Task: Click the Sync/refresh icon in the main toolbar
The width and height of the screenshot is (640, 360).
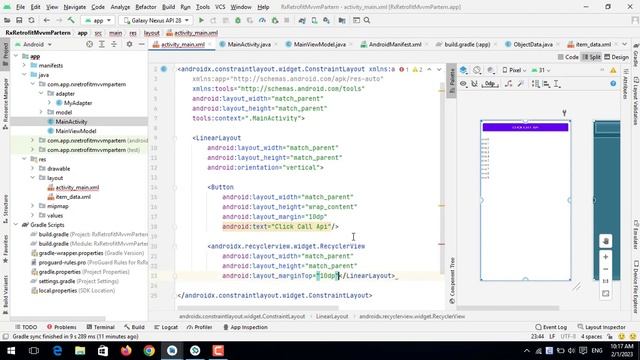Action: tap(31, 20)
